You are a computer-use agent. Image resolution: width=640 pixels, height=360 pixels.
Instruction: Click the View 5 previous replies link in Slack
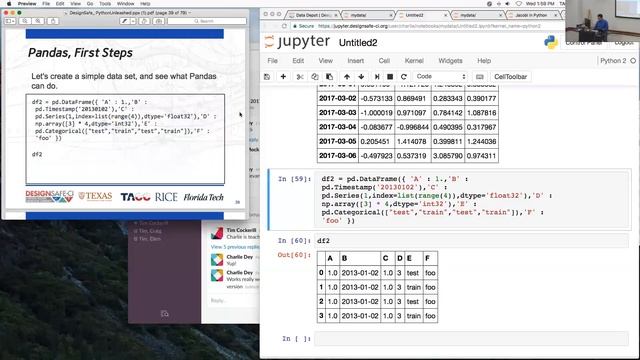tap(235, 247)
